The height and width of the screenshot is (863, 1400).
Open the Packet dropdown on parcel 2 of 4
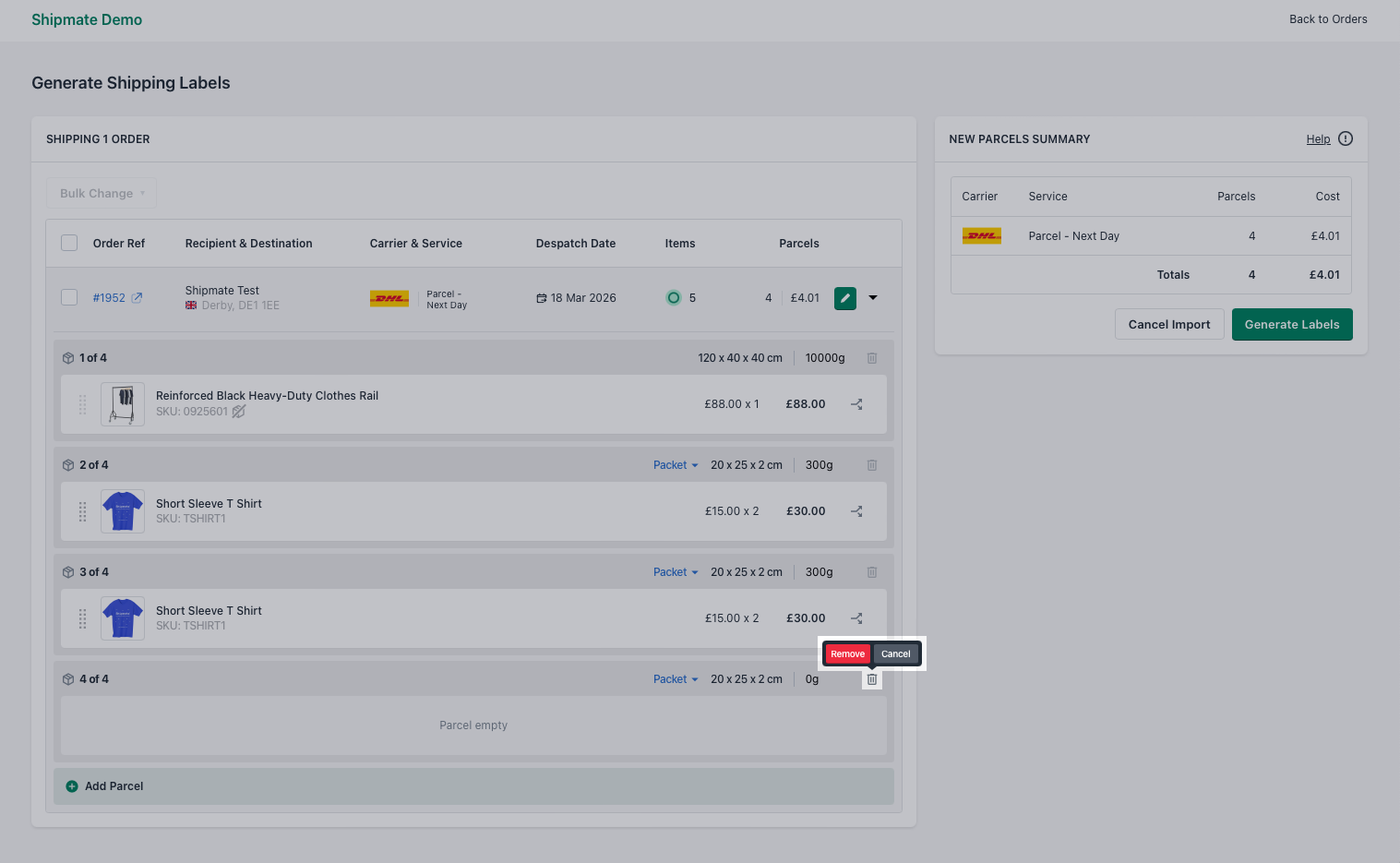tap(675, 464)
